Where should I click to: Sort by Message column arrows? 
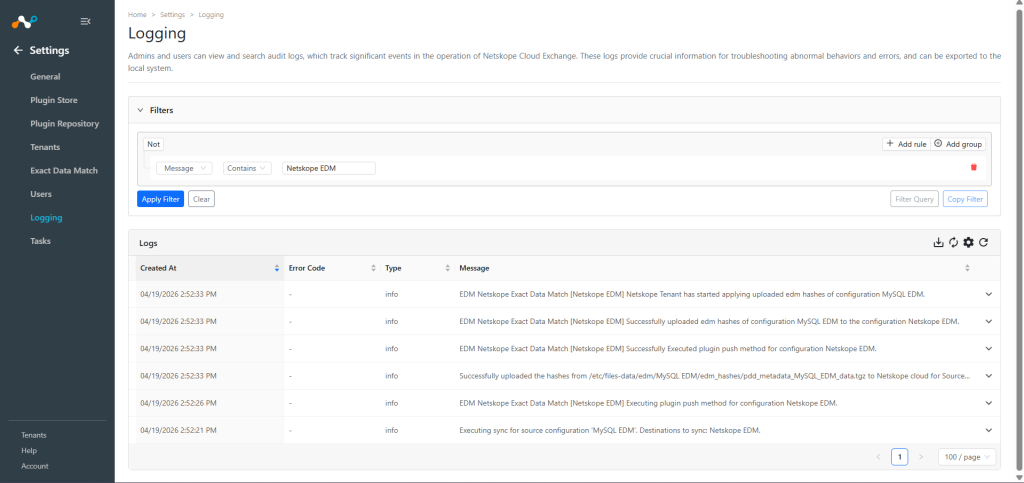pos(967,268)
